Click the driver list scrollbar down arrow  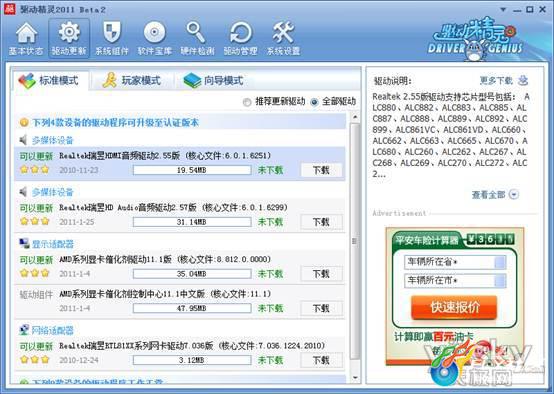355,378
